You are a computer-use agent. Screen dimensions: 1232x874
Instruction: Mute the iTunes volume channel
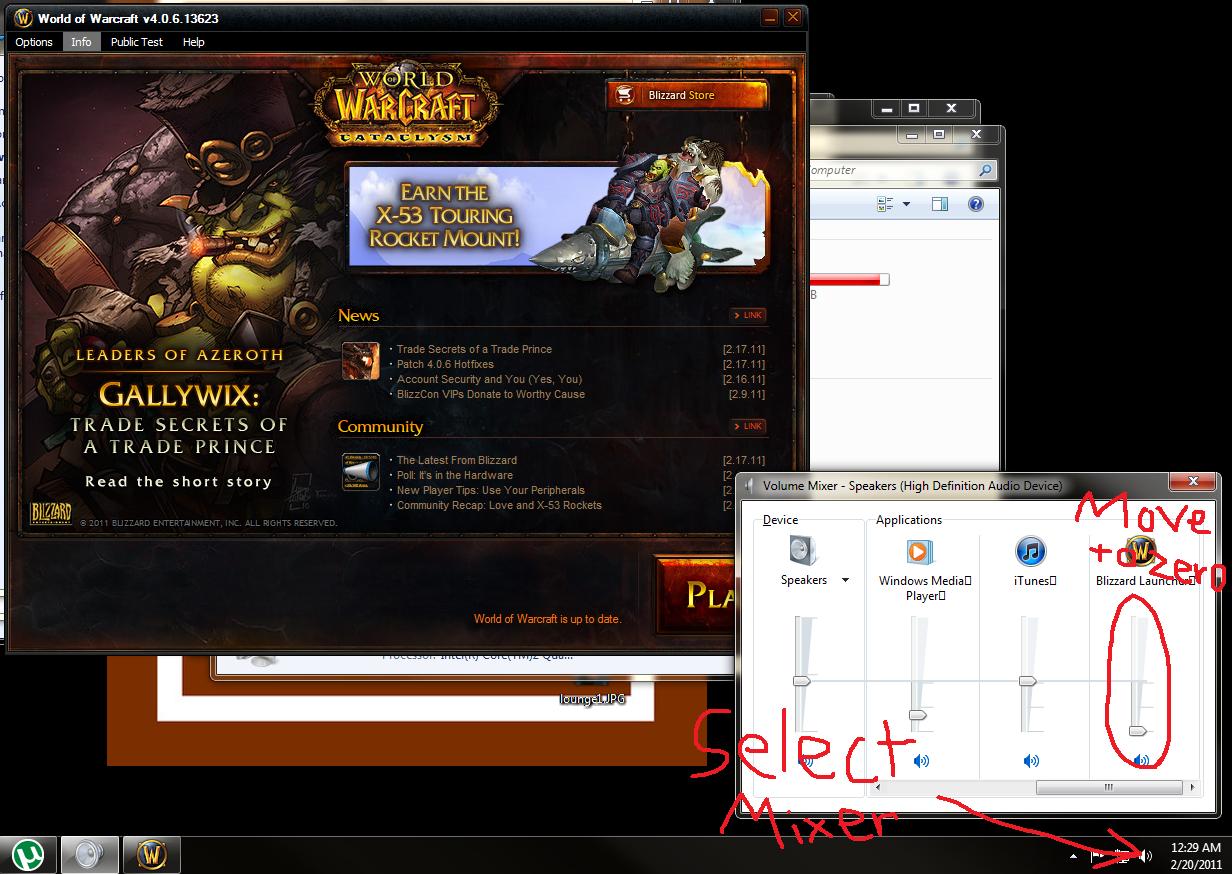[x=1030, y=761]
